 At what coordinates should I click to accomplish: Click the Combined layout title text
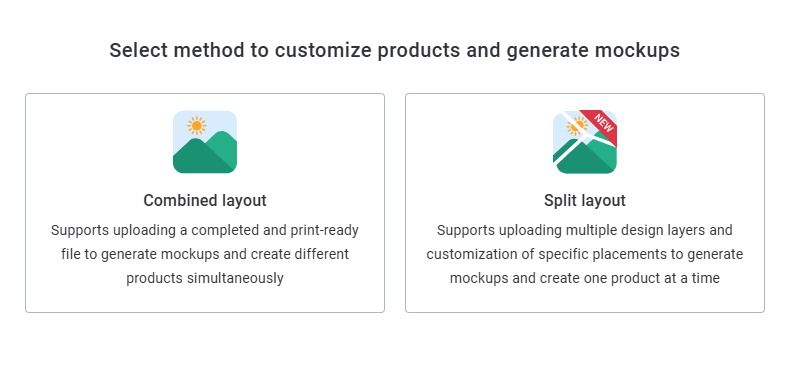(x=205, y=200)
